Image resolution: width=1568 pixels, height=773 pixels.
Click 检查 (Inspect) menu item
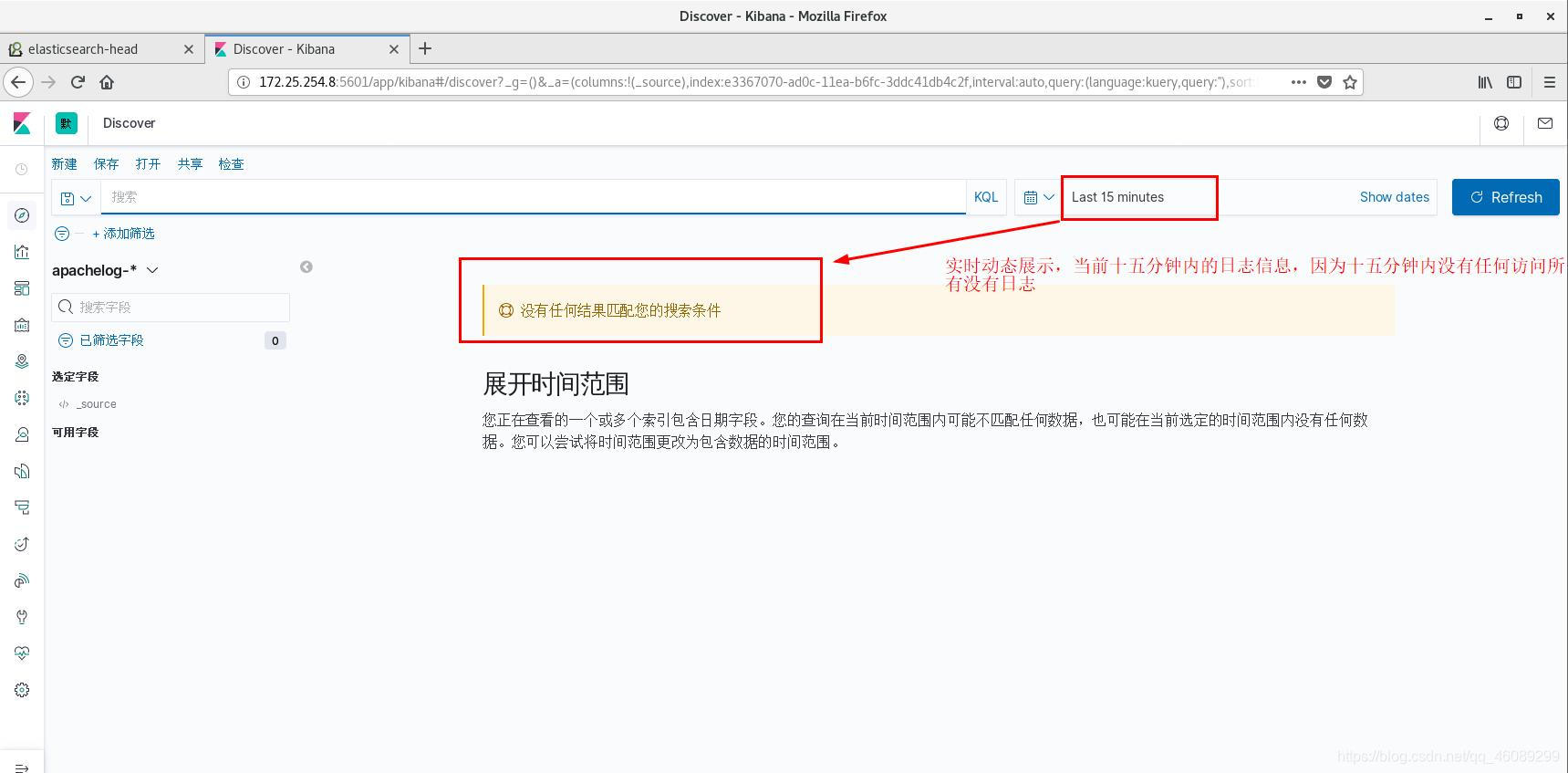coord(231,164)
